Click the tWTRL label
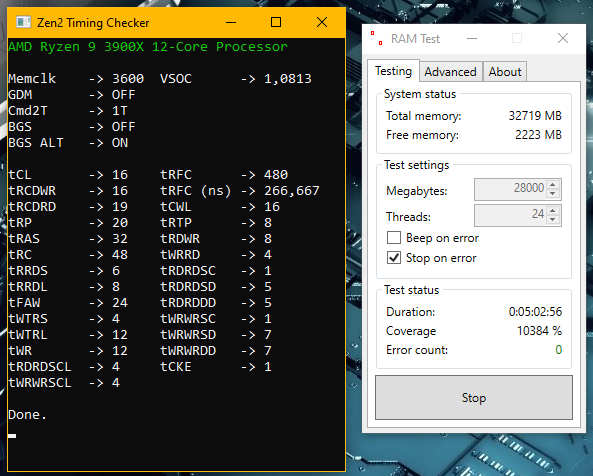The width and height of the screenshot is (593, 476). 28,335
